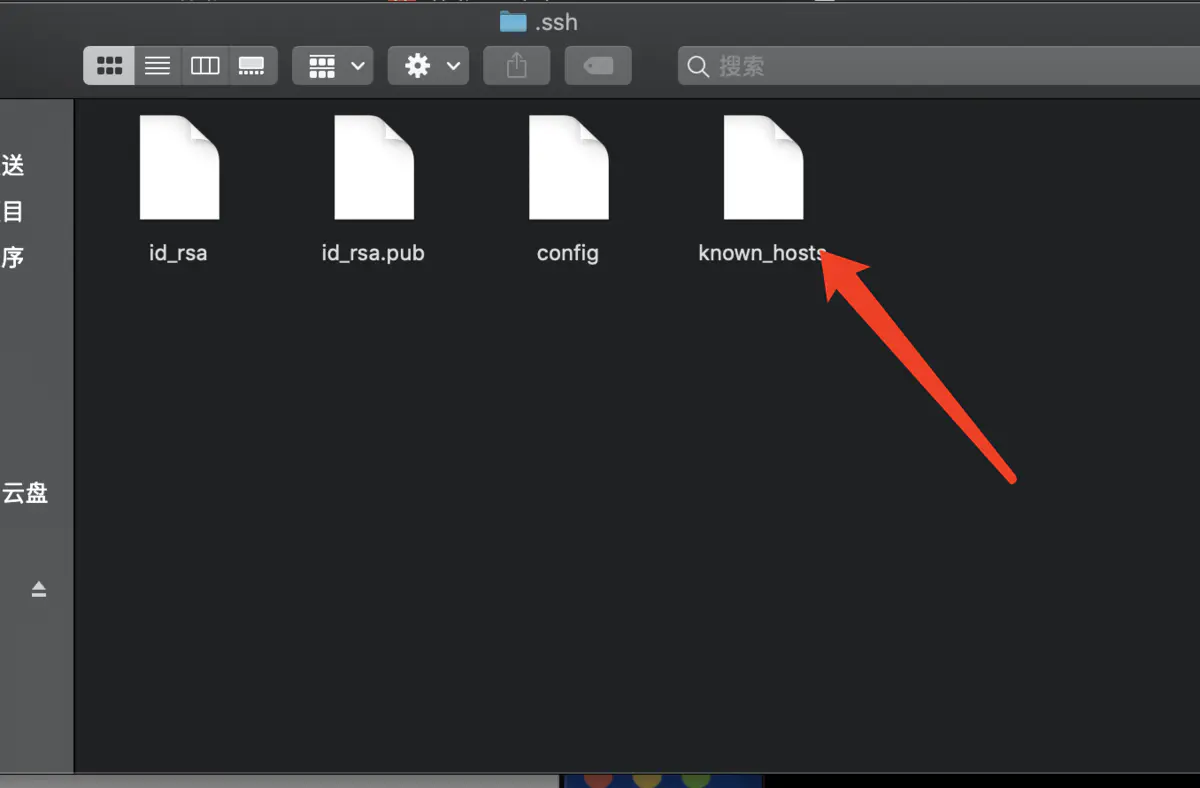Image resolution: width=1200 pixels, height=788 pixels.
Task: Click the eject icon in sidebar
Action: point(39,589)
